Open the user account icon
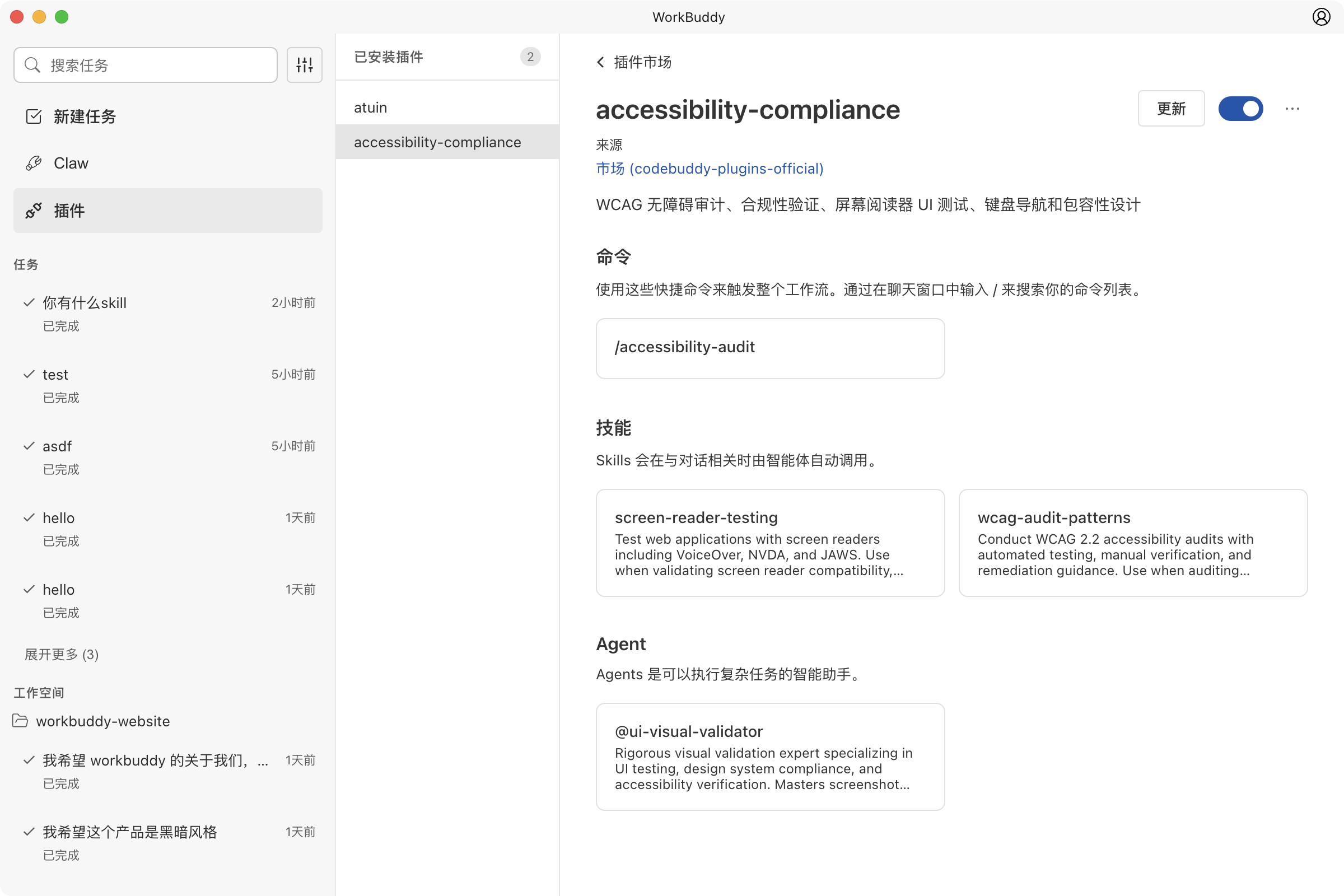Viewport: 1344px width, 896px height. 1321,17
